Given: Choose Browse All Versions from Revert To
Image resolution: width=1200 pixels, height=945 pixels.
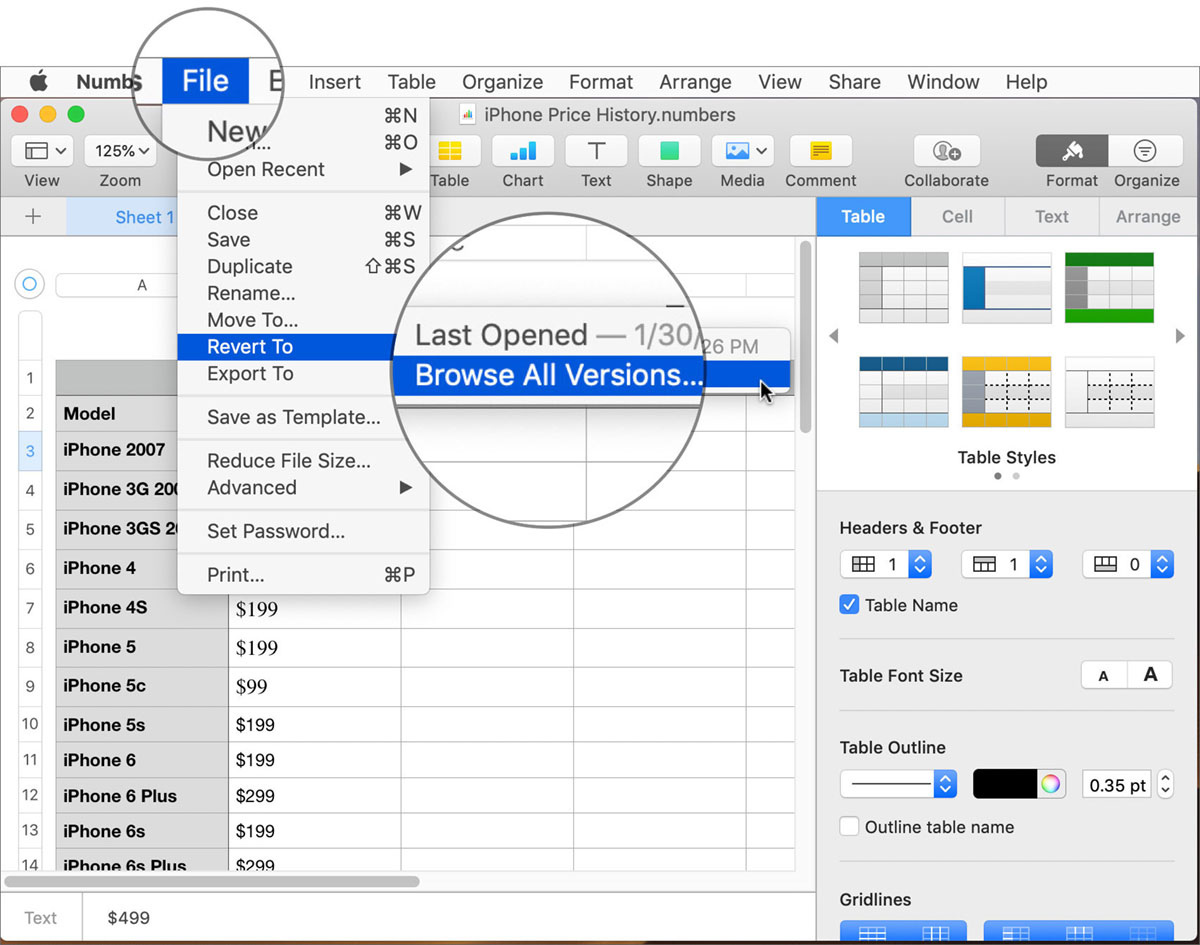Looking at the screenshot, I should (548, 375).
